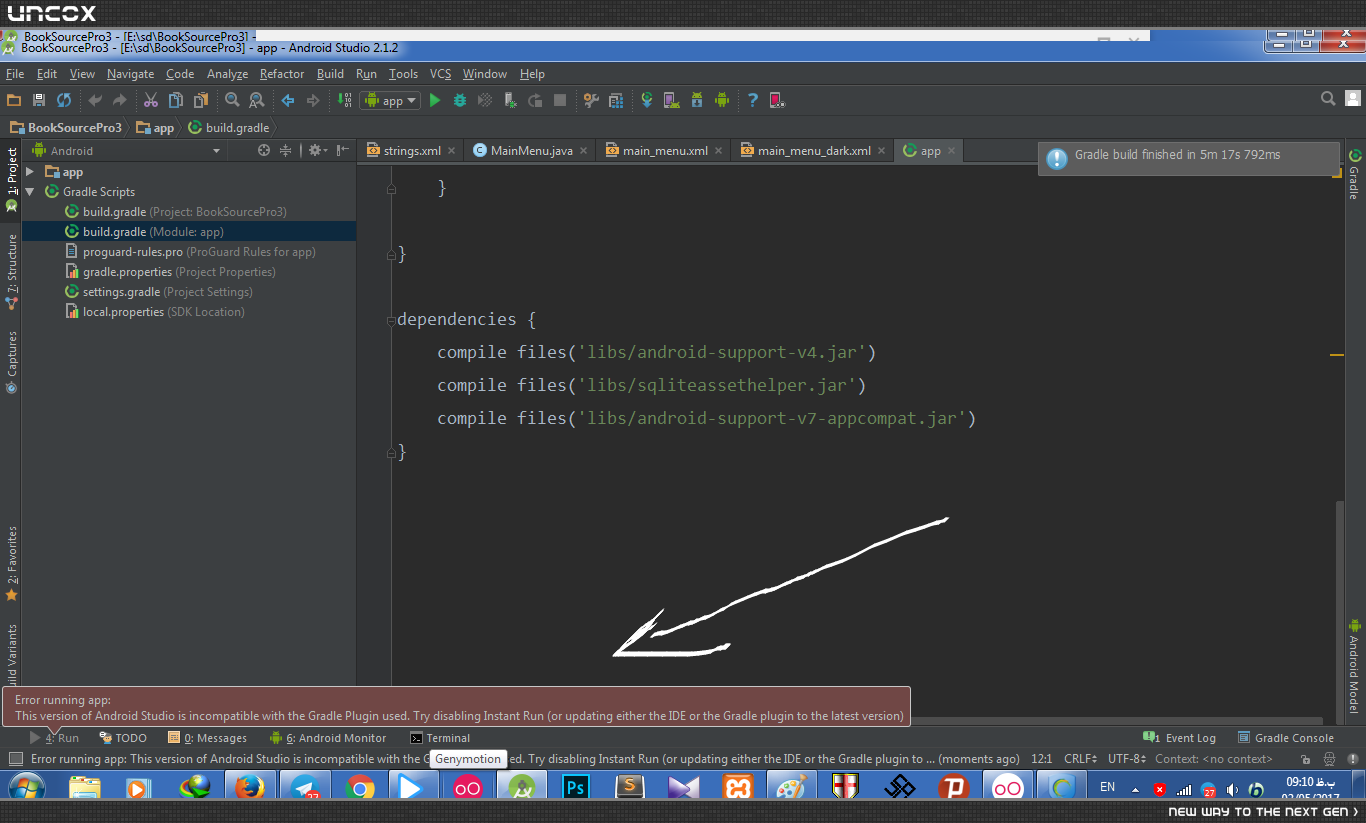Toggle the Gradle side panel on the right
This screenshot has height=823, width=1366.
tap(1355, 174)
